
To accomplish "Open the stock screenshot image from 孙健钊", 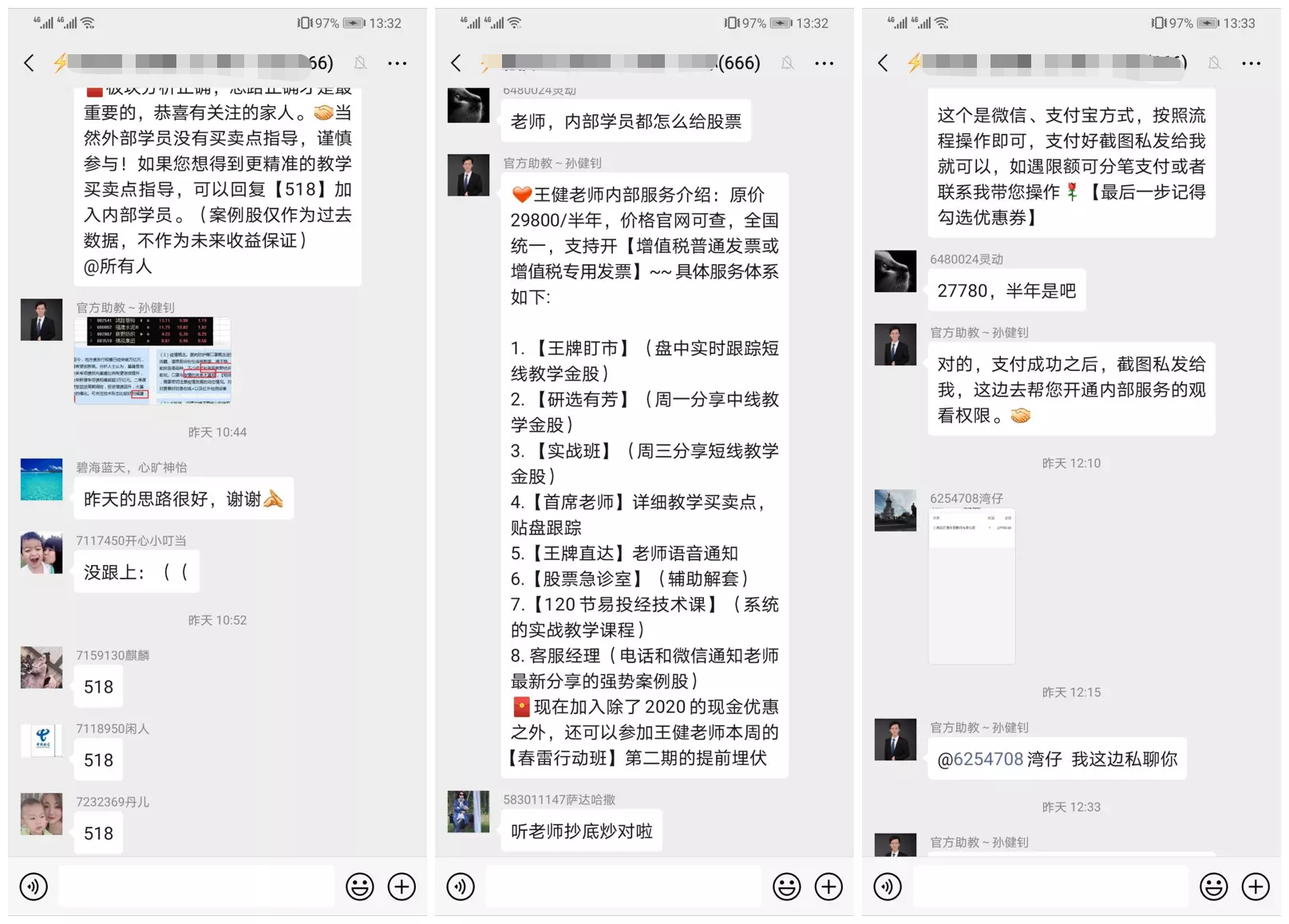I will pos(152,361).
